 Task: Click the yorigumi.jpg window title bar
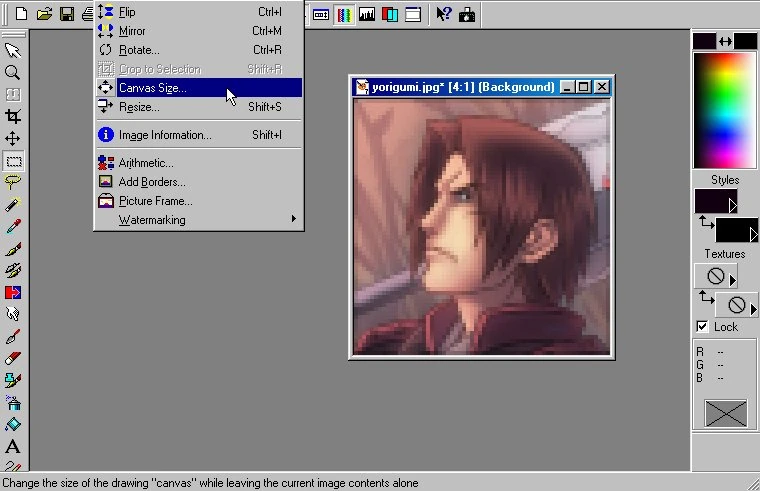click(x=481, y=87)
